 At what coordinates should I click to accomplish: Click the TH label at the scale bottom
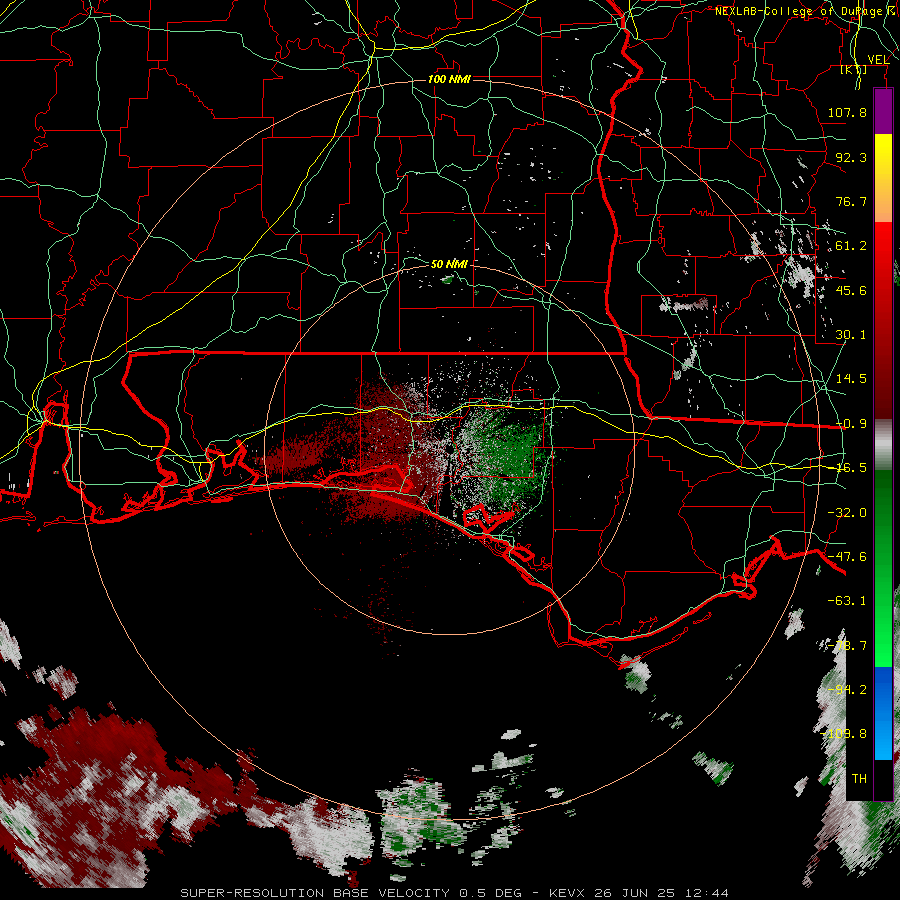coord(859,779)
